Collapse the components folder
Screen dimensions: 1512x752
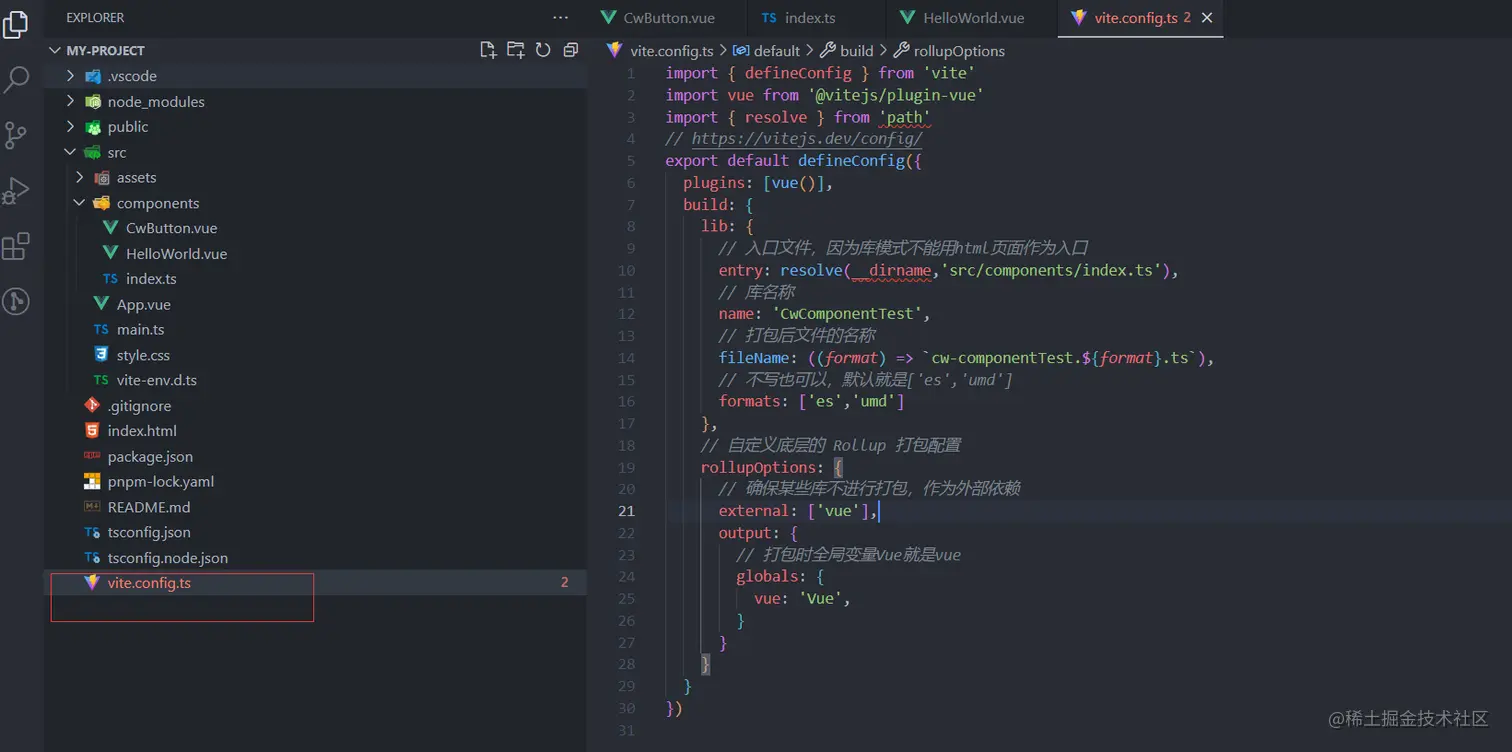(79, 203)
